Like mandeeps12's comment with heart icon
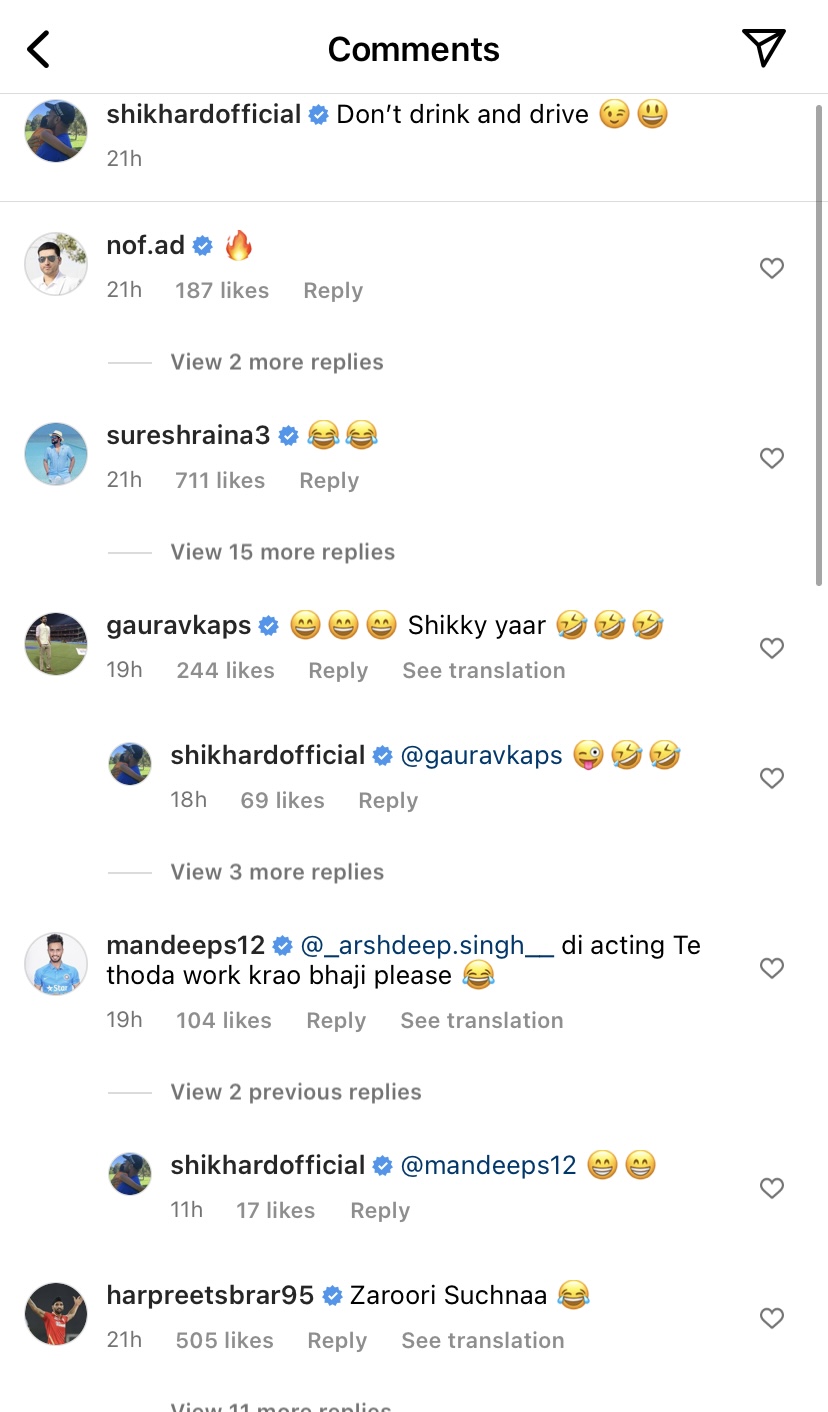Viewport: 828px width, 1412px height. pyautogui.click(x=771, y=968)
